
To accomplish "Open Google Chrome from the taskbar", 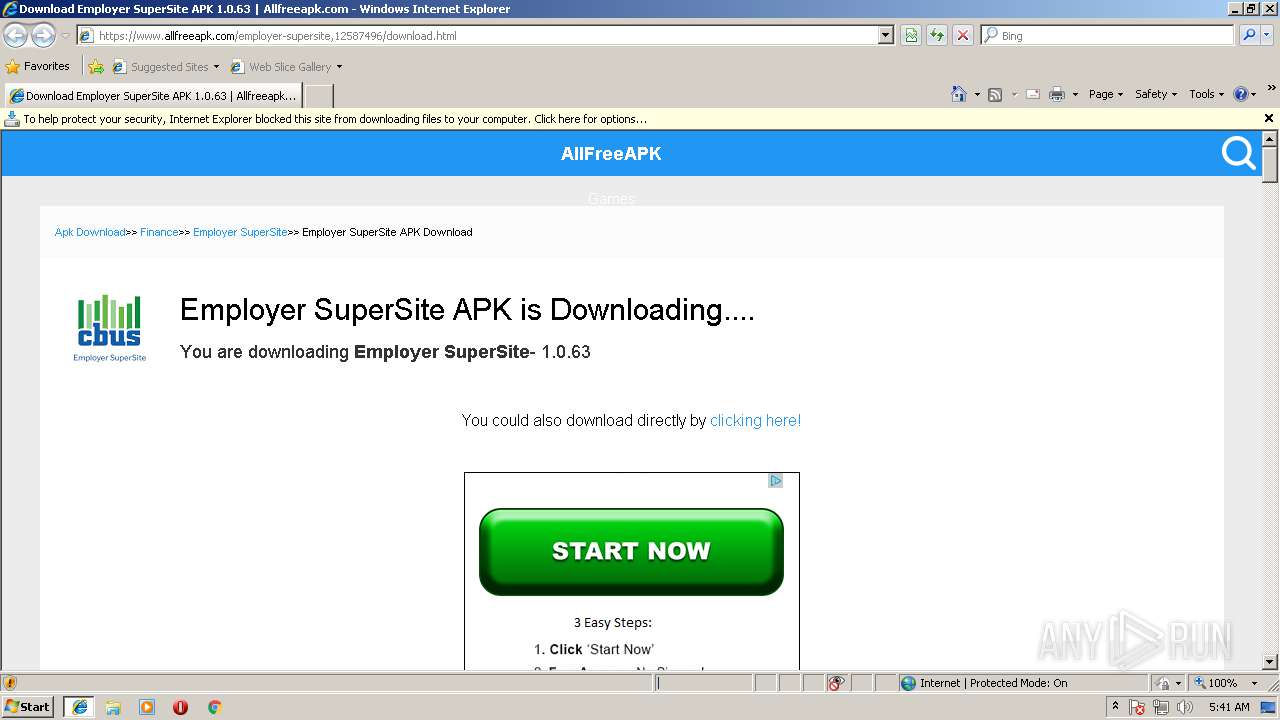I will tap(214, 707).
